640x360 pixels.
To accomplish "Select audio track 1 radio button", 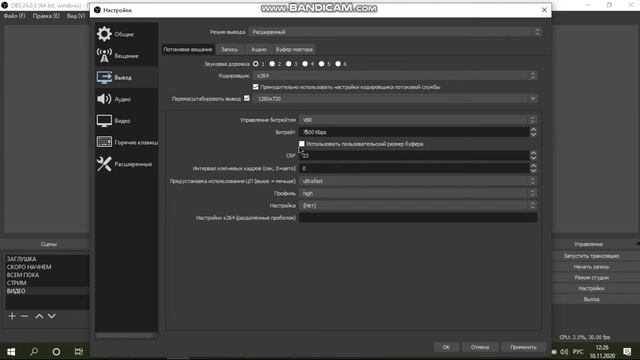I will [256, 64].
